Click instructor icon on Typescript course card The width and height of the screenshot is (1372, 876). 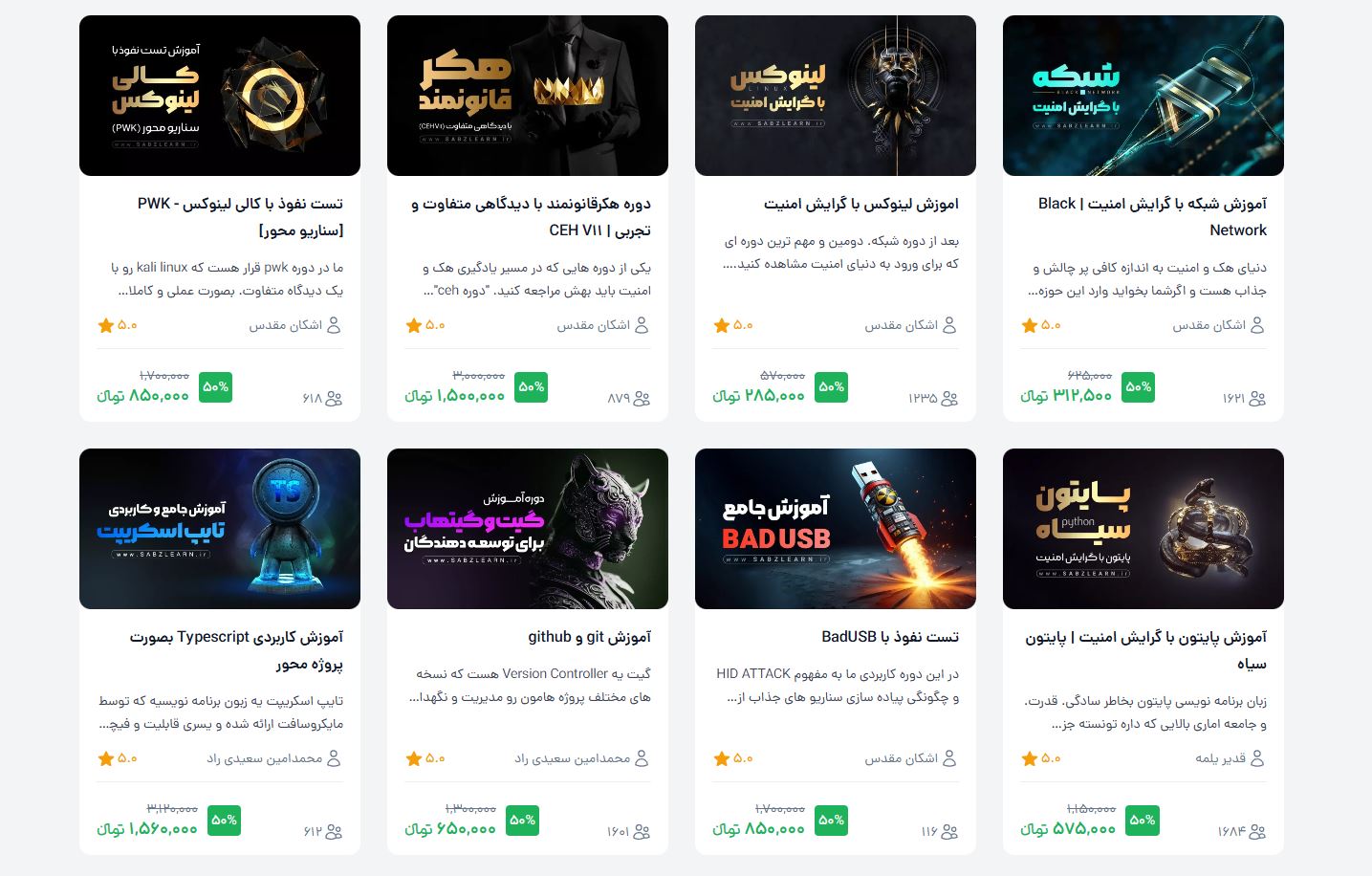[x=335, y=758]
